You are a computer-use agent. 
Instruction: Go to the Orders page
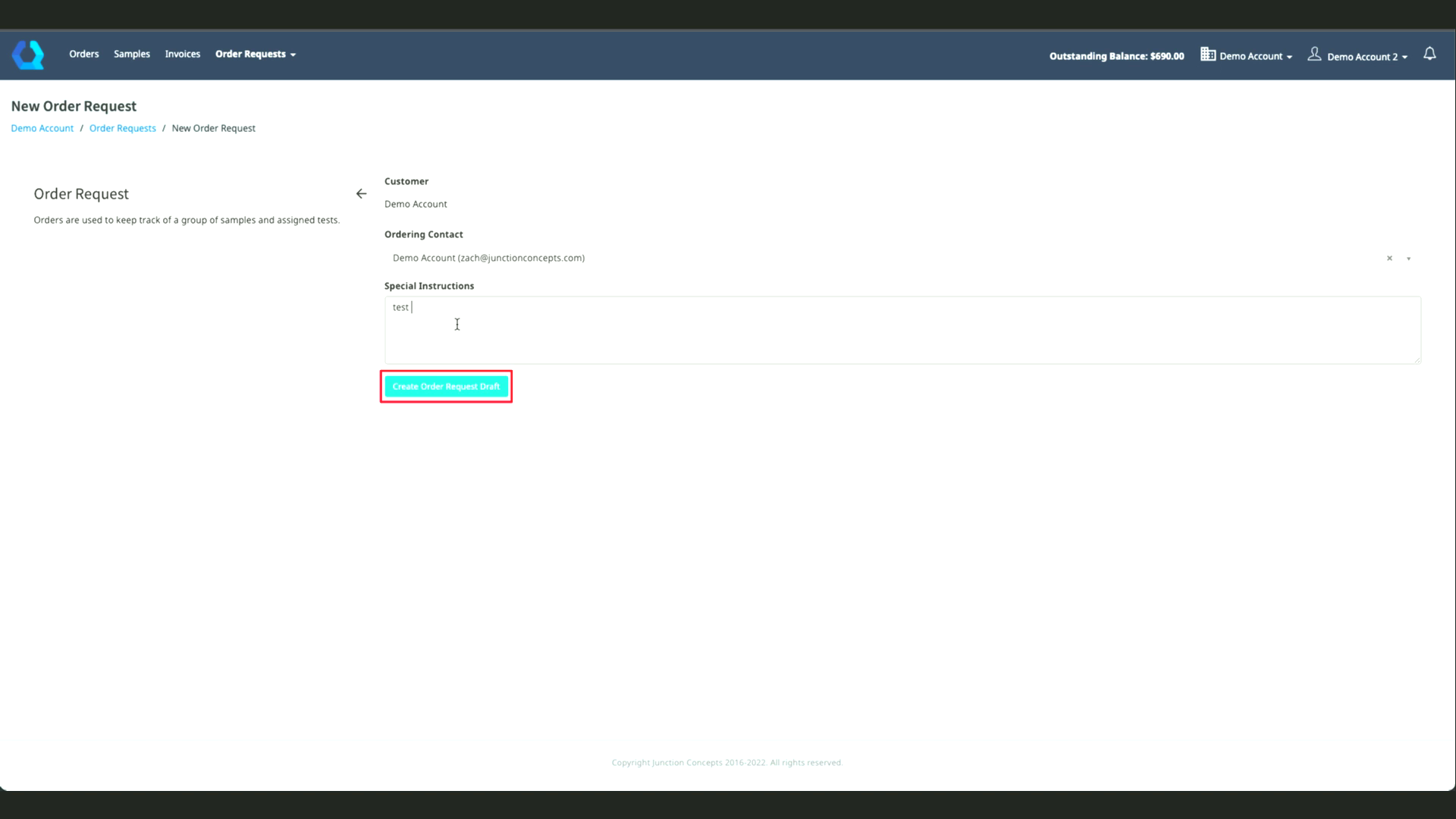click(x=83, y=54)
